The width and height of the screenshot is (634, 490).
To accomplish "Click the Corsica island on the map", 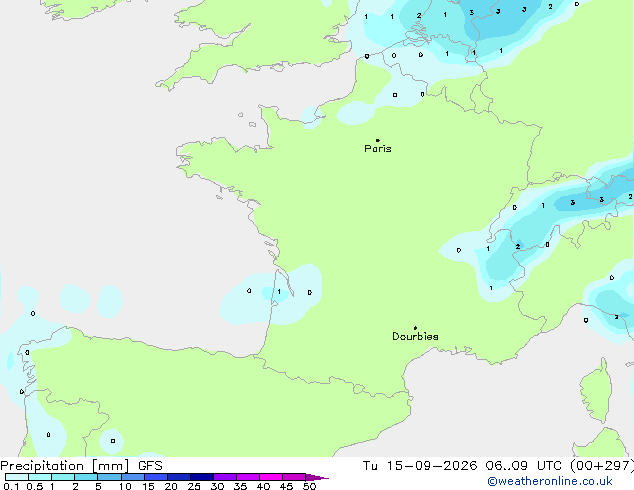I will pyautogui.click(x=597, y=392).
